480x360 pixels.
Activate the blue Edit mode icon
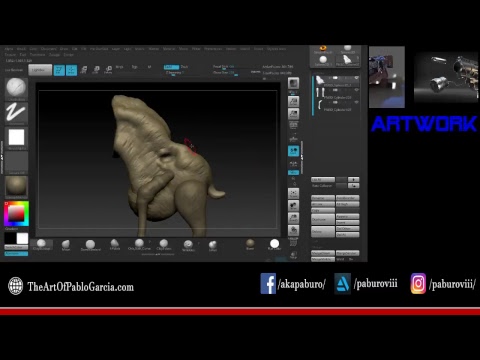[x=59, y=70]
